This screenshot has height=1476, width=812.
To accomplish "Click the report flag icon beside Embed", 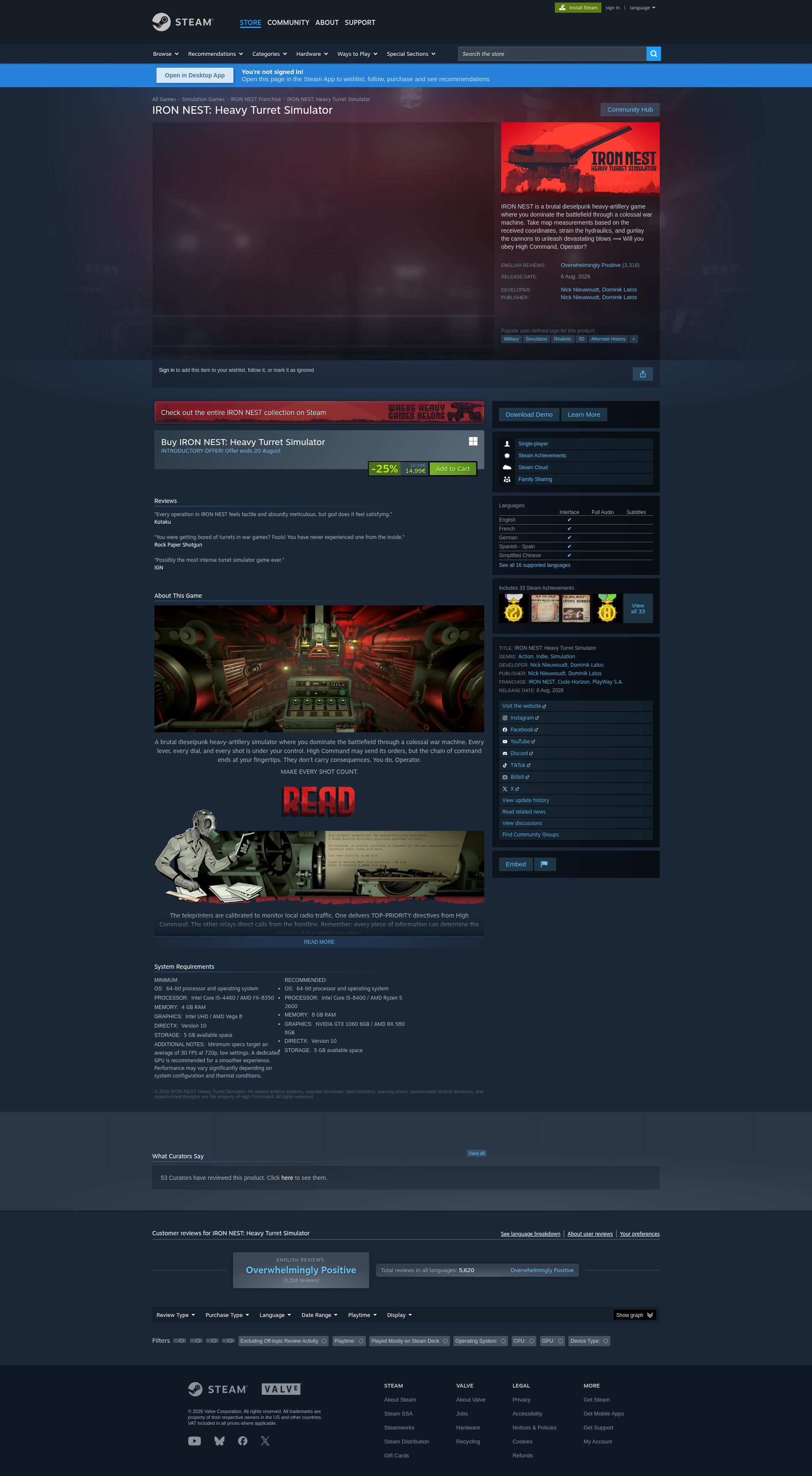I will click(x=545, y=864).
